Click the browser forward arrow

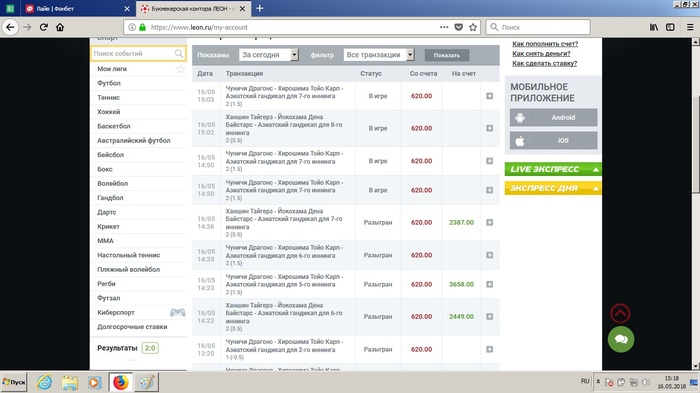27,27
